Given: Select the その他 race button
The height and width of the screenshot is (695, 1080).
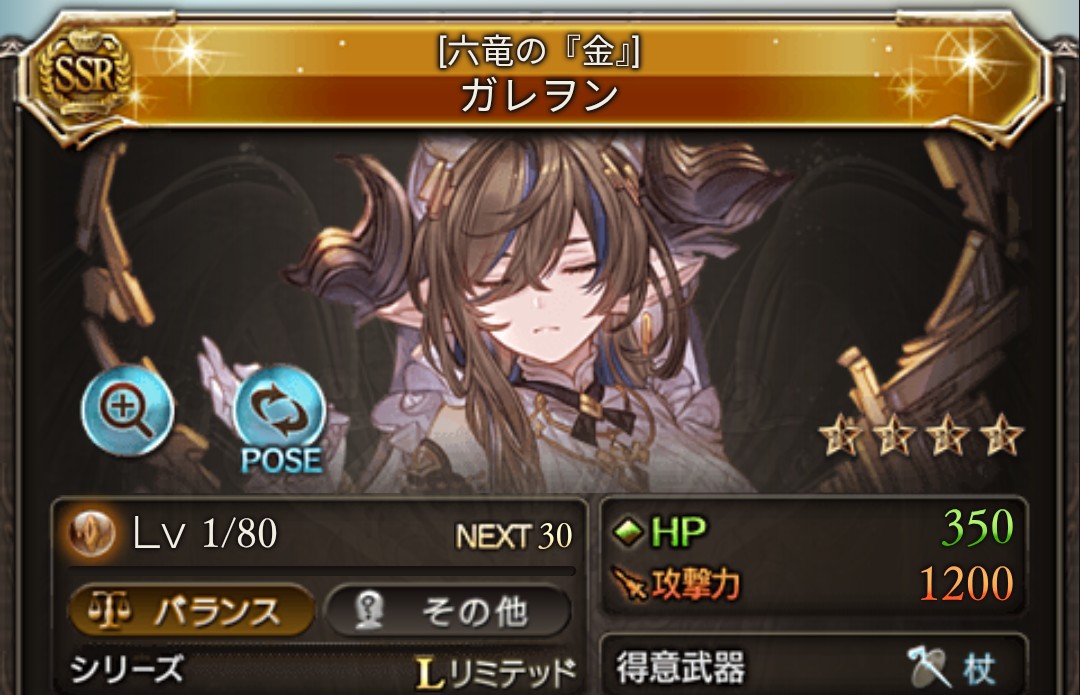Looking at the screenshot, I should (x=448, y=610).
